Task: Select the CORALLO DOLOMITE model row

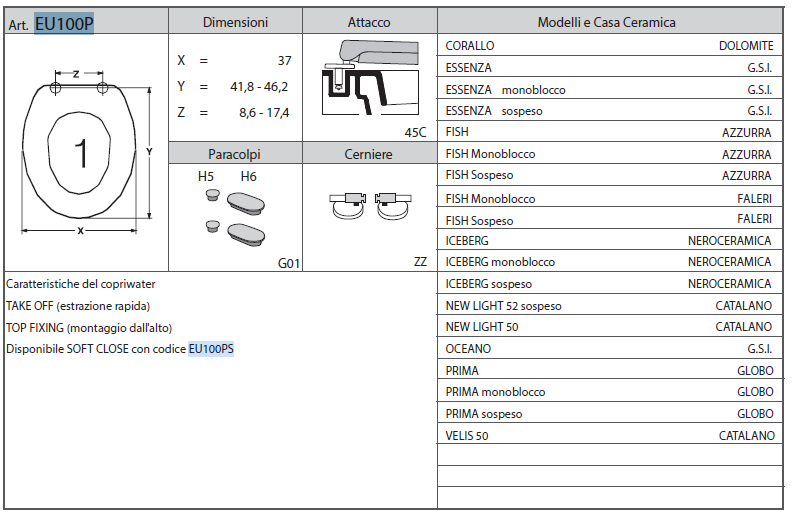Action: point(610,46)
